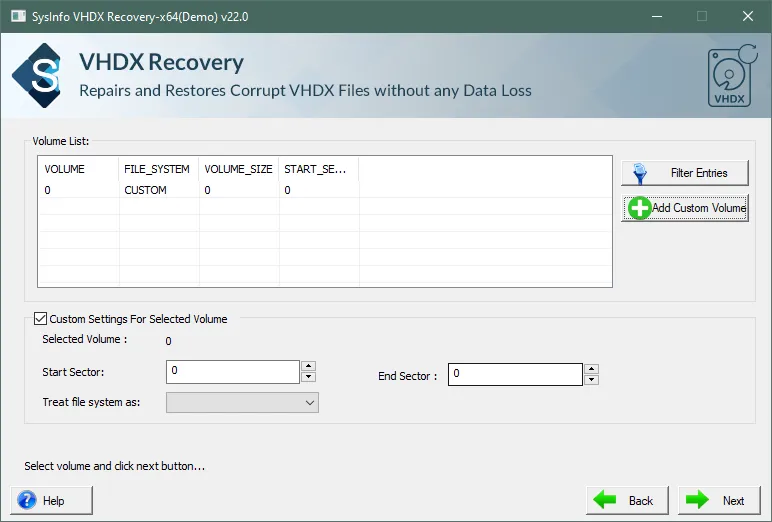Click the Select volume and click next status text
This screenshot has width=772, height=522.
pos(114,466)
